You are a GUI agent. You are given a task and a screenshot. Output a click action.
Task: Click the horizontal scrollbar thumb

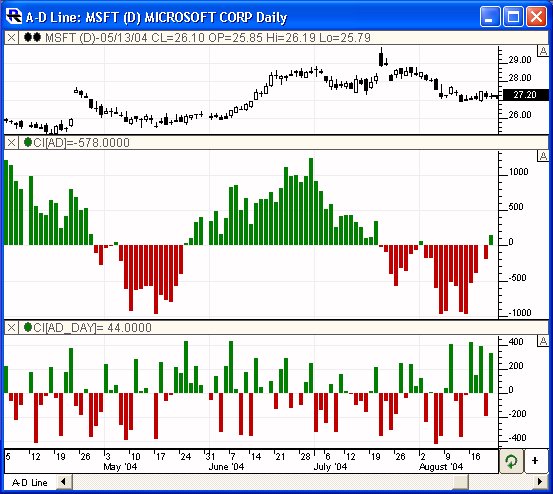pos(461,482)
